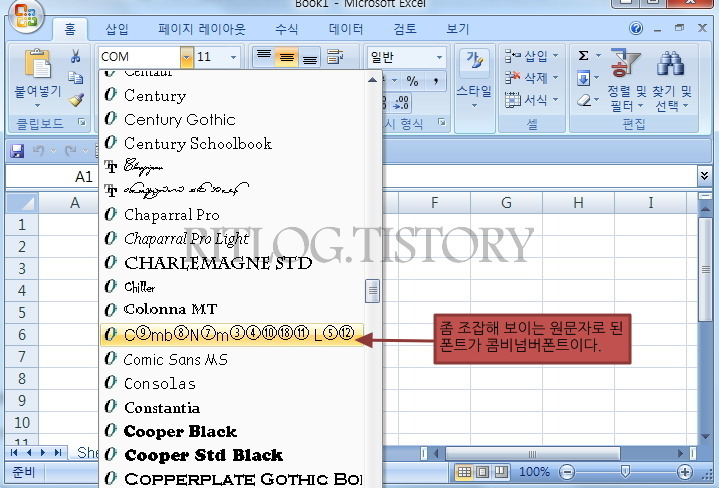Pick Colonna MT font
Image resolution: width=719 pixels, height=488 pixels.
pos(232,310)
